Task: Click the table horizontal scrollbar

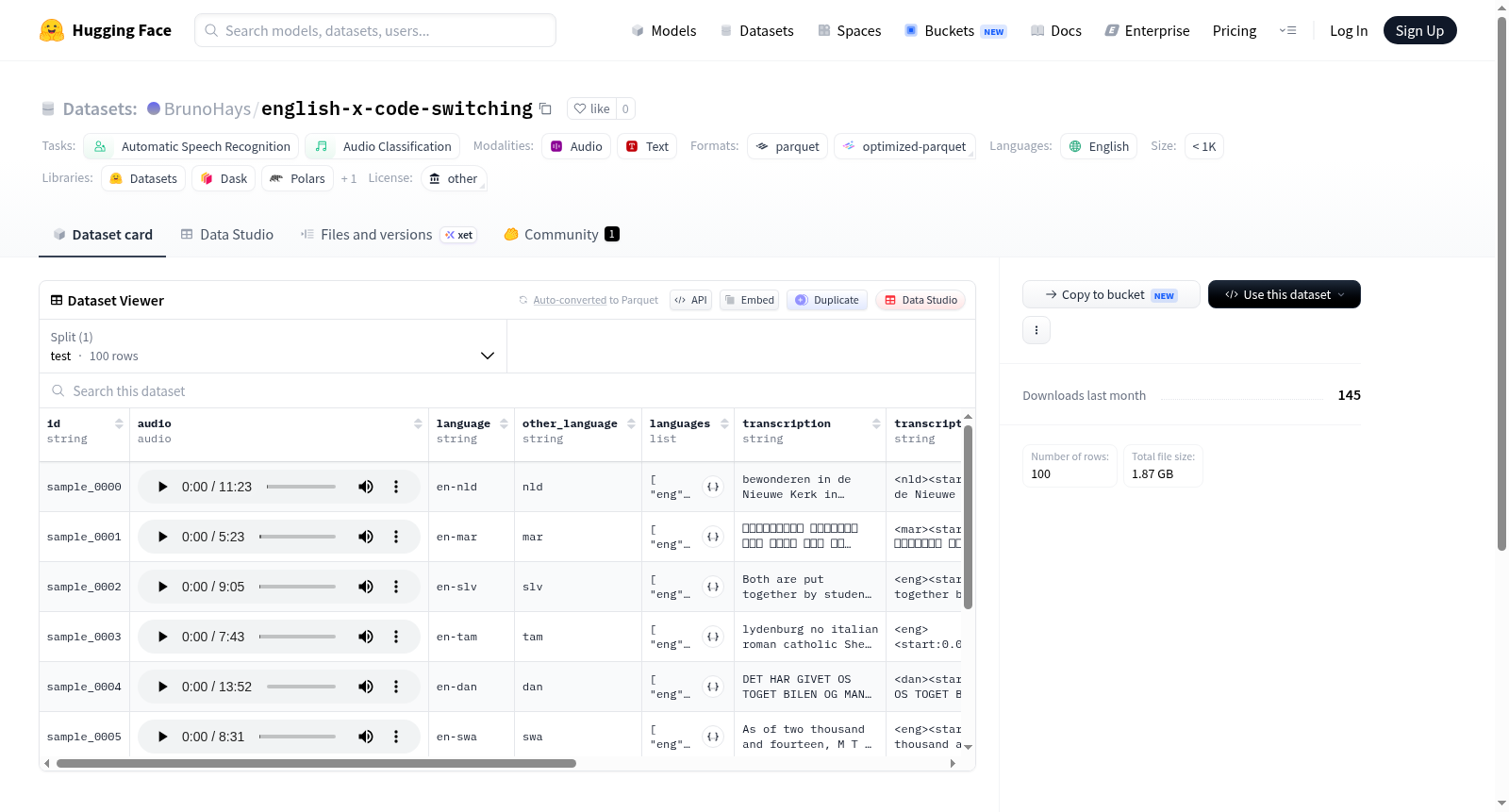Action: 316,763
